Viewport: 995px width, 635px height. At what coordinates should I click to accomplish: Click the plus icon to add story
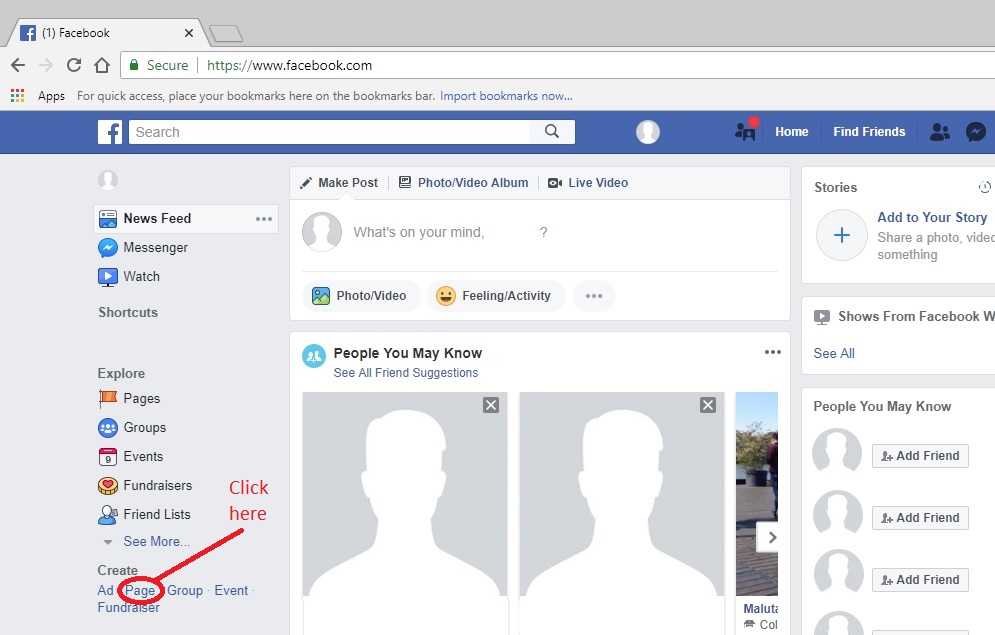(x=841, y=235)
